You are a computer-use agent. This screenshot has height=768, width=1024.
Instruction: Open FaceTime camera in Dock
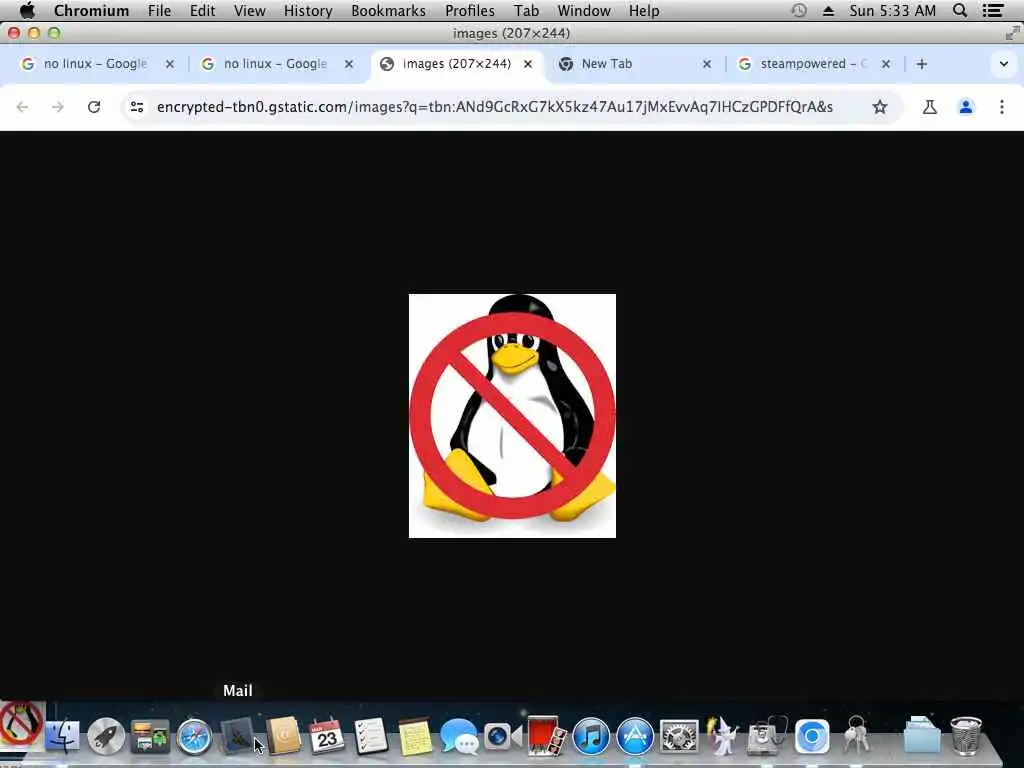[x=502, y=737]
